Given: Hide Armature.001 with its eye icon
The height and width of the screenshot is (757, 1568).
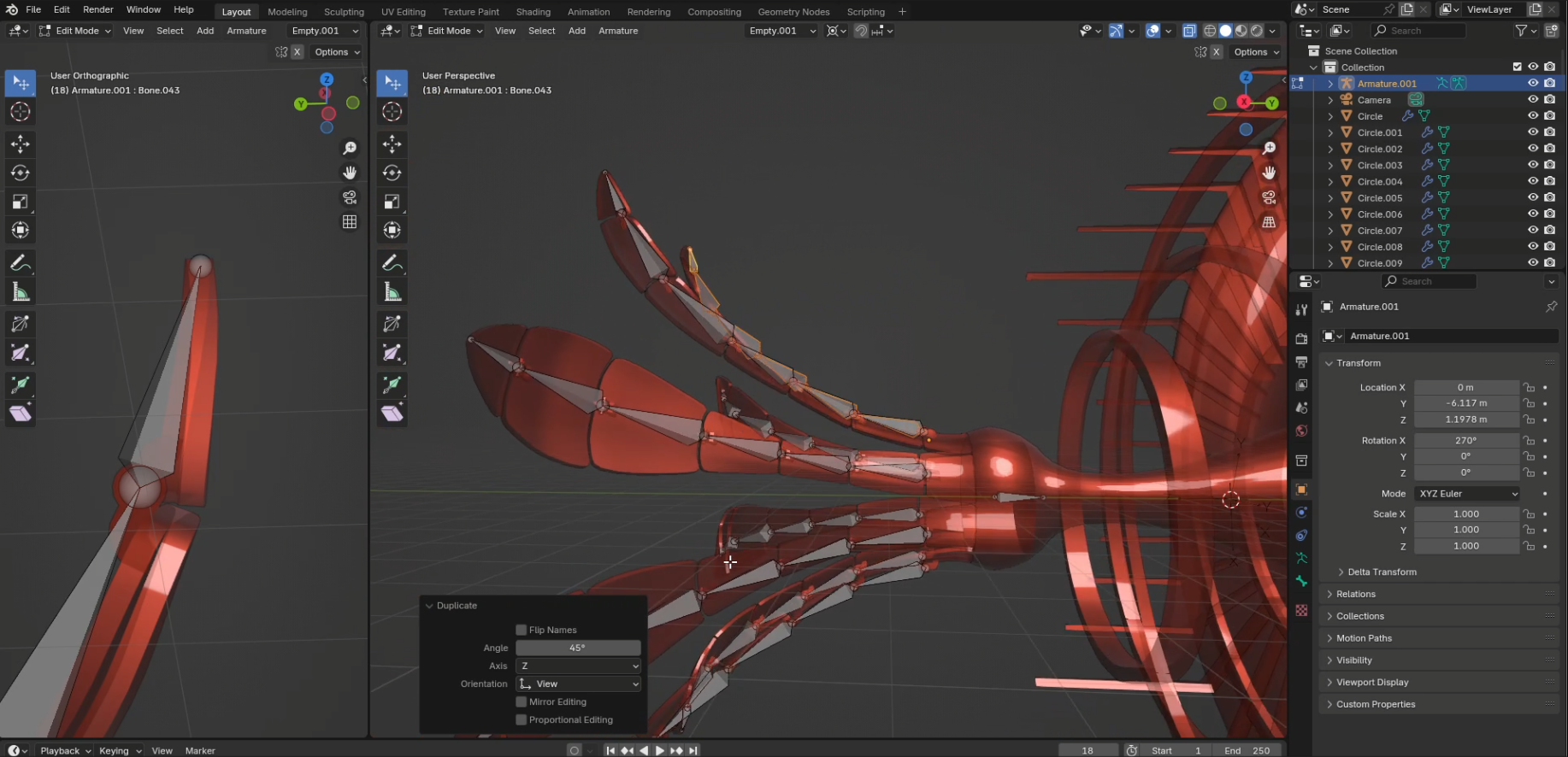Looking at the screenshot, I should [1533, 83].
